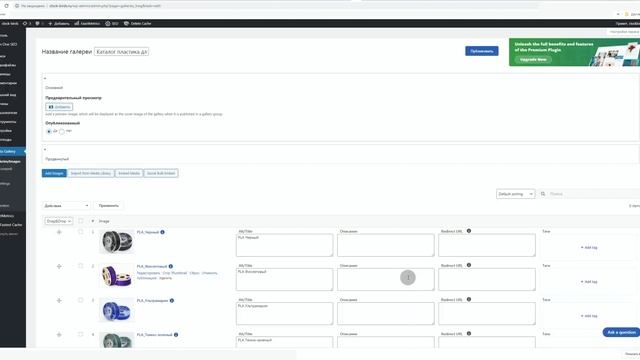Select the PLA_Фиолетовый row checkbox
Screen dimensions: 640x360
click(80, 266)
